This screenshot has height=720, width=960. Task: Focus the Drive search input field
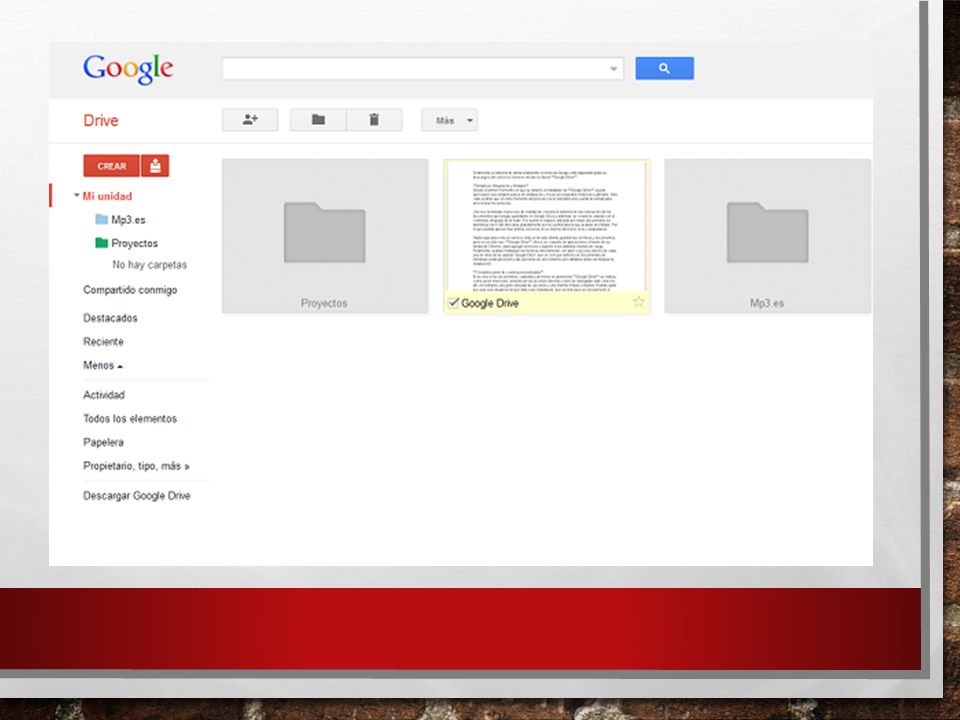point(422,69)
